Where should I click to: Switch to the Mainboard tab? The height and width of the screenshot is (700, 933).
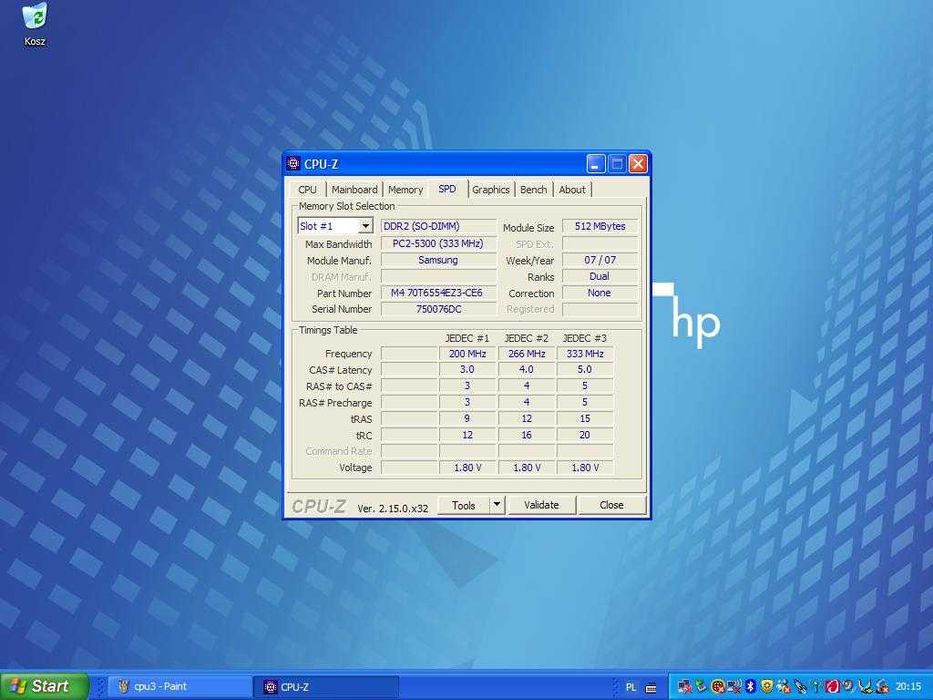click(354, 189)
